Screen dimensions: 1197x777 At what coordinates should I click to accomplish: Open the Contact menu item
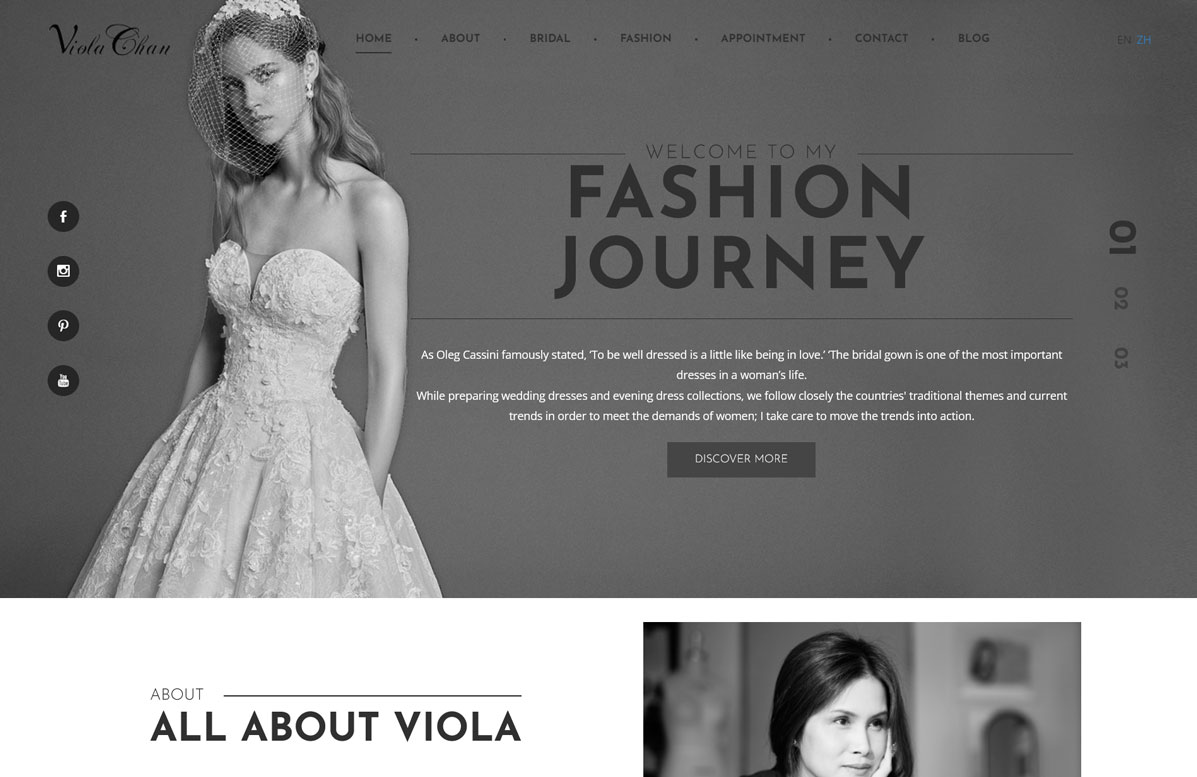click(x=881, y=38)
